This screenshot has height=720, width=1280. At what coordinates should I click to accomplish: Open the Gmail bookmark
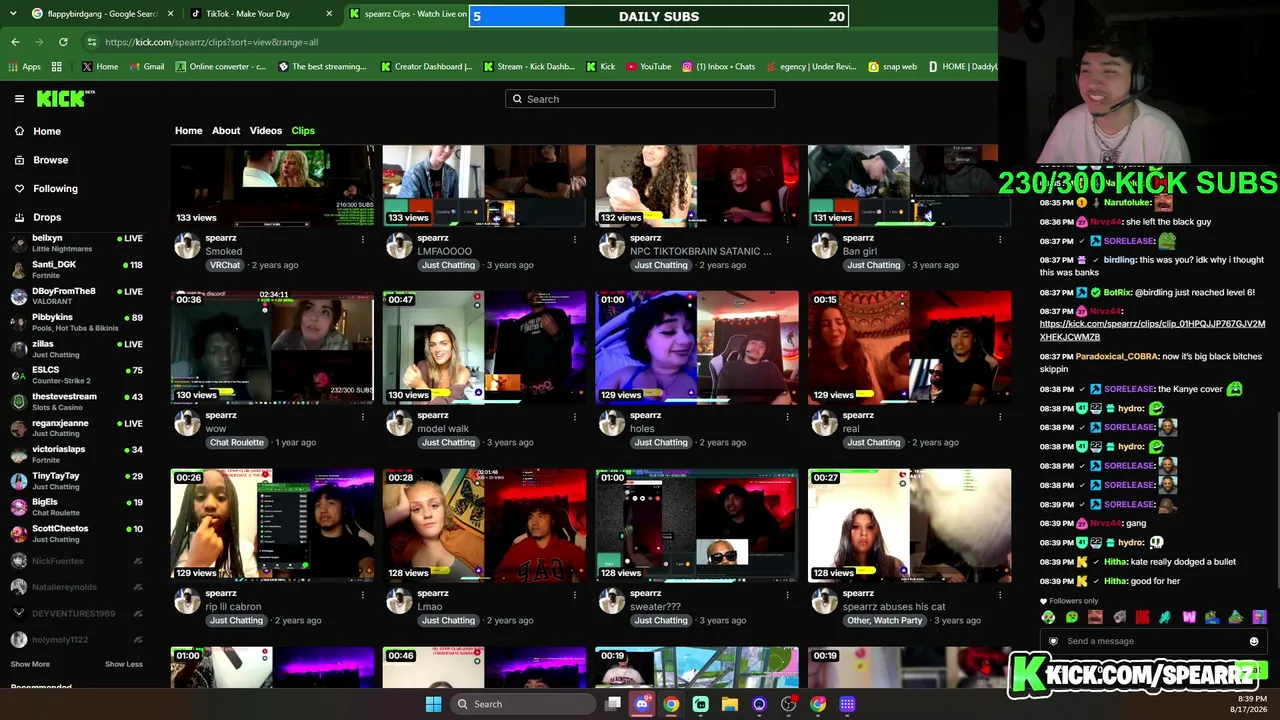tap(147, 67)
